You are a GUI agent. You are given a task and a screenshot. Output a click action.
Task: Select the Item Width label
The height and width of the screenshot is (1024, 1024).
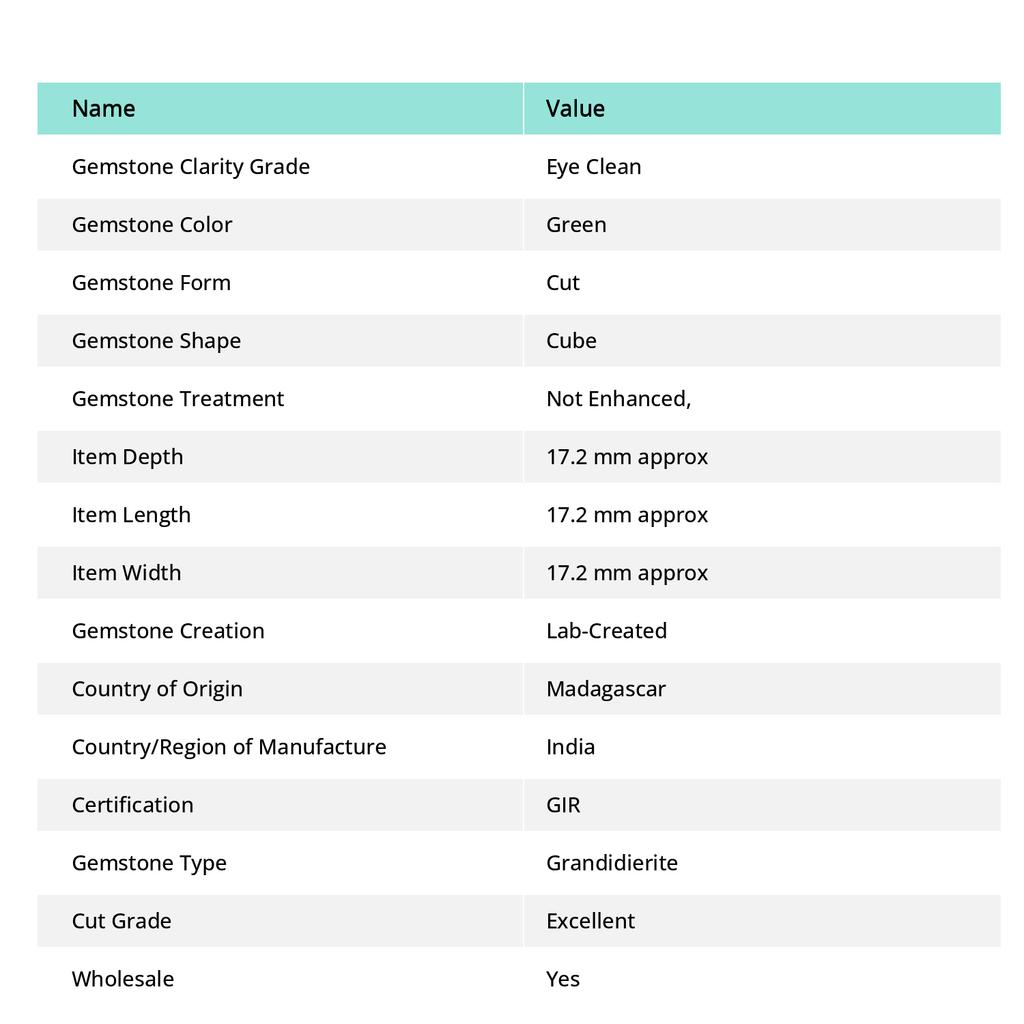click(126, 573)
